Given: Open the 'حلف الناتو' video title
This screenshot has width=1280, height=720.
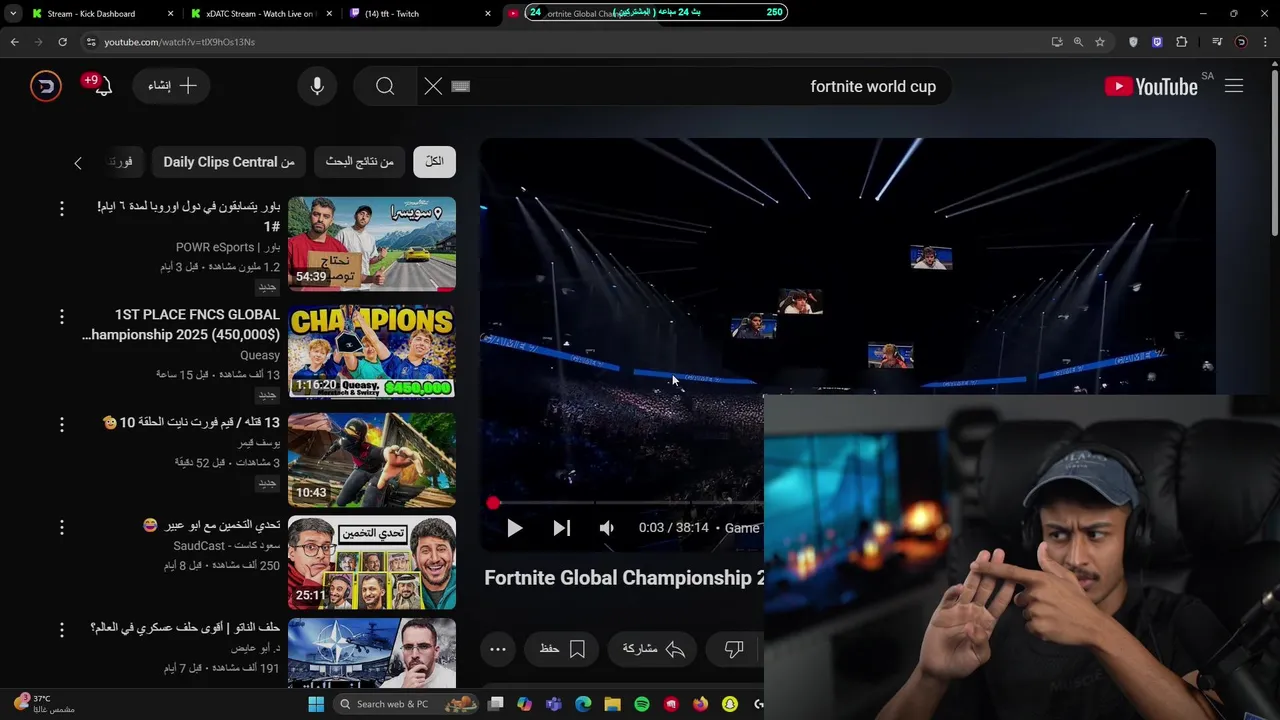Looking at the screenshot, I should (185, 627).
